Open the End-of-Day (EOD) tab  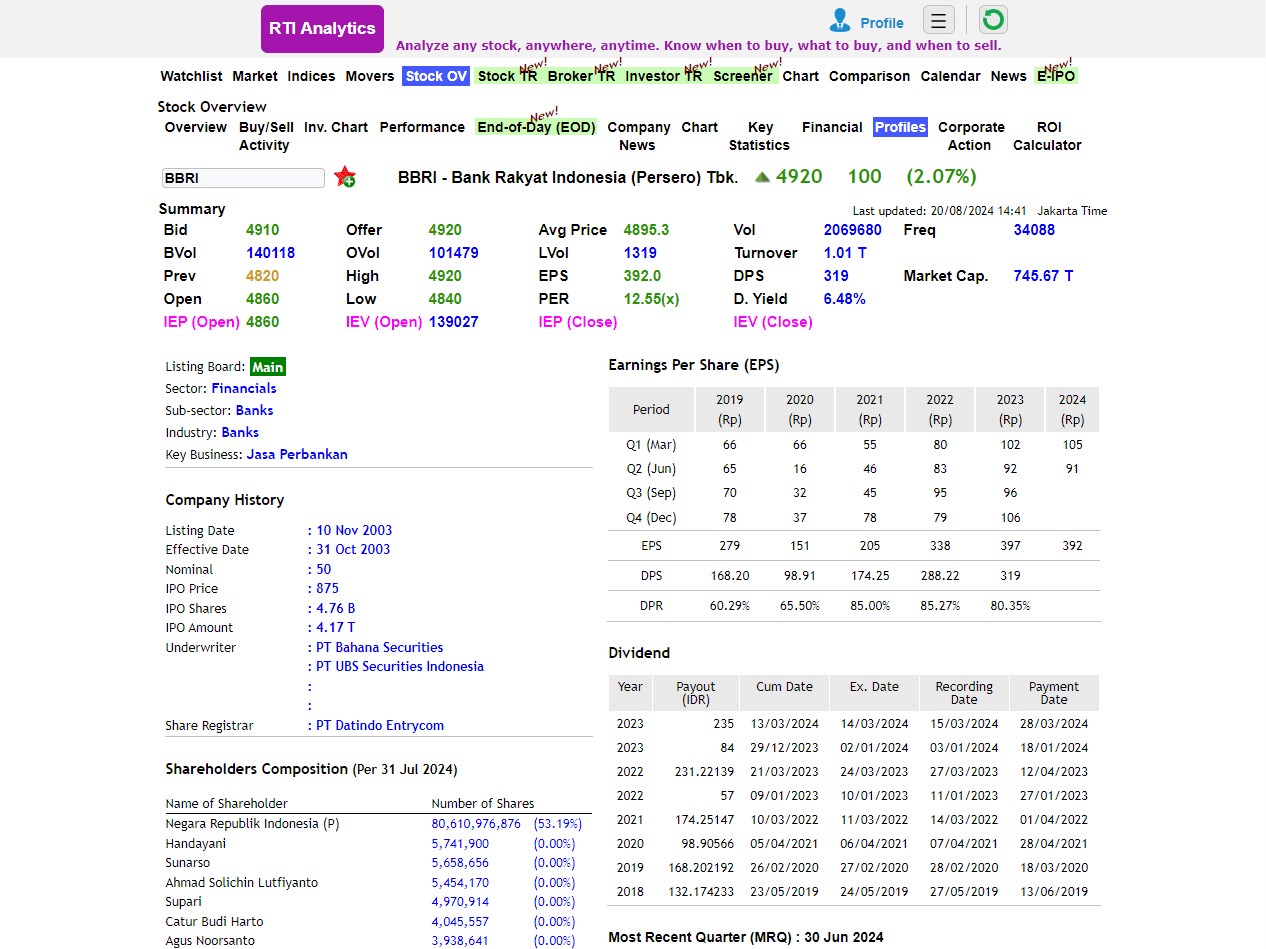[x=537, y=127]
